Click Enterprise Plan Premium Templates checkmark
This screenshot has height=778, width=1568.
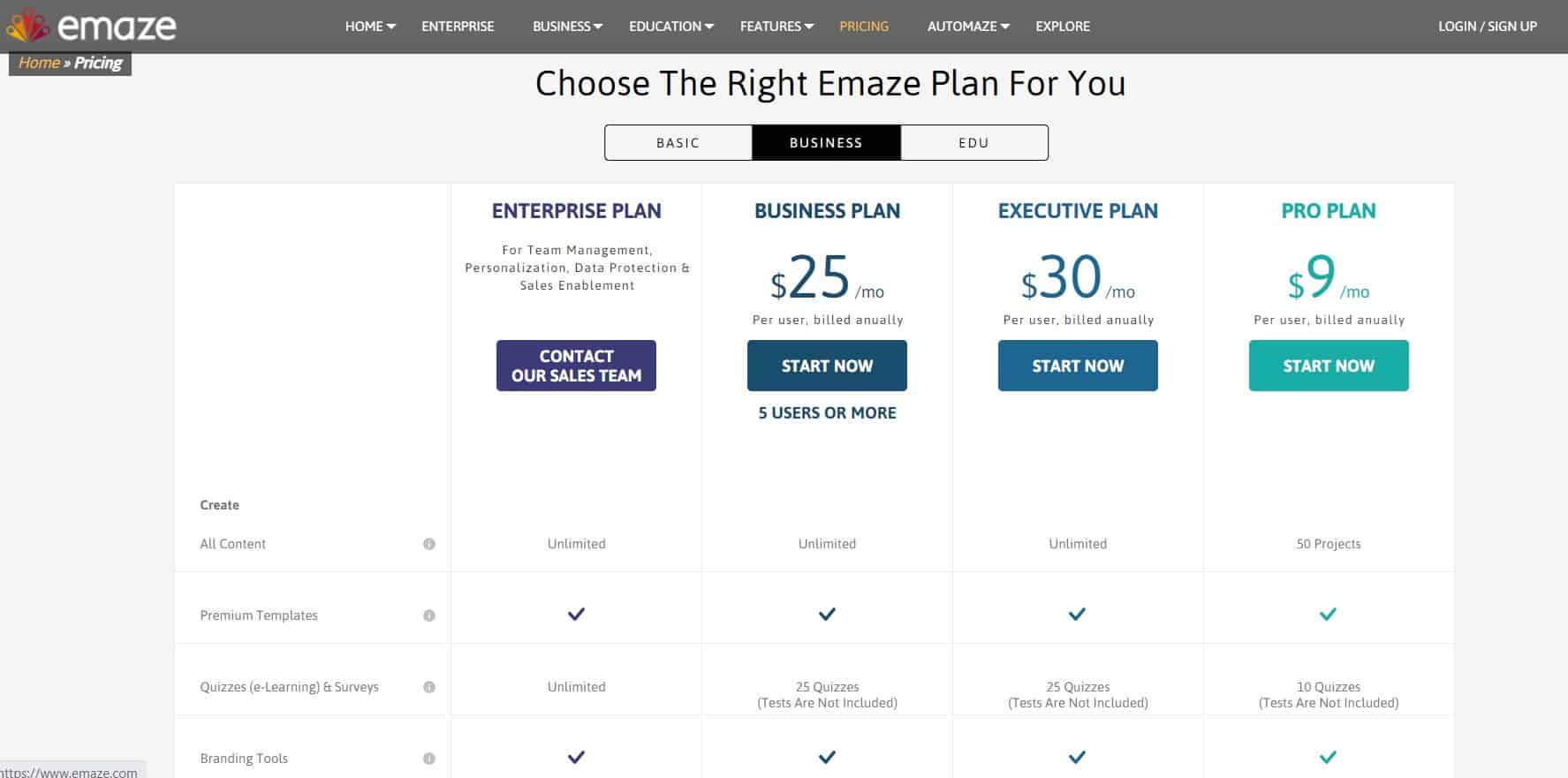pyautogui.click(x=576, y=614)
